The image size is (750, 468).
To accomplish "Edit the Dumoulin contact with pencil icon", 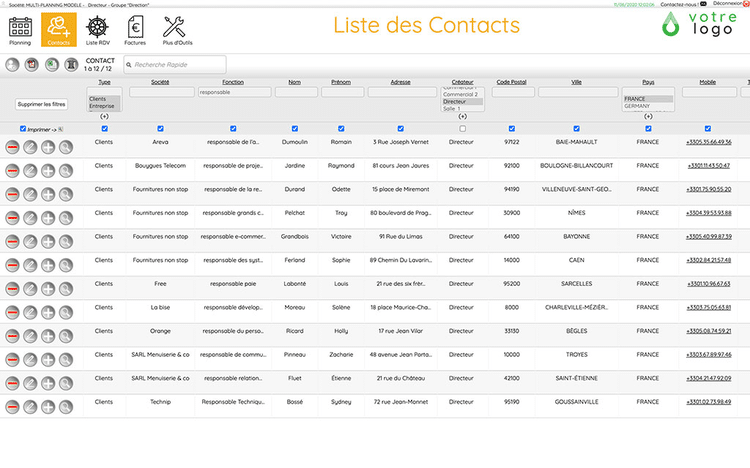I will (30, 147).
